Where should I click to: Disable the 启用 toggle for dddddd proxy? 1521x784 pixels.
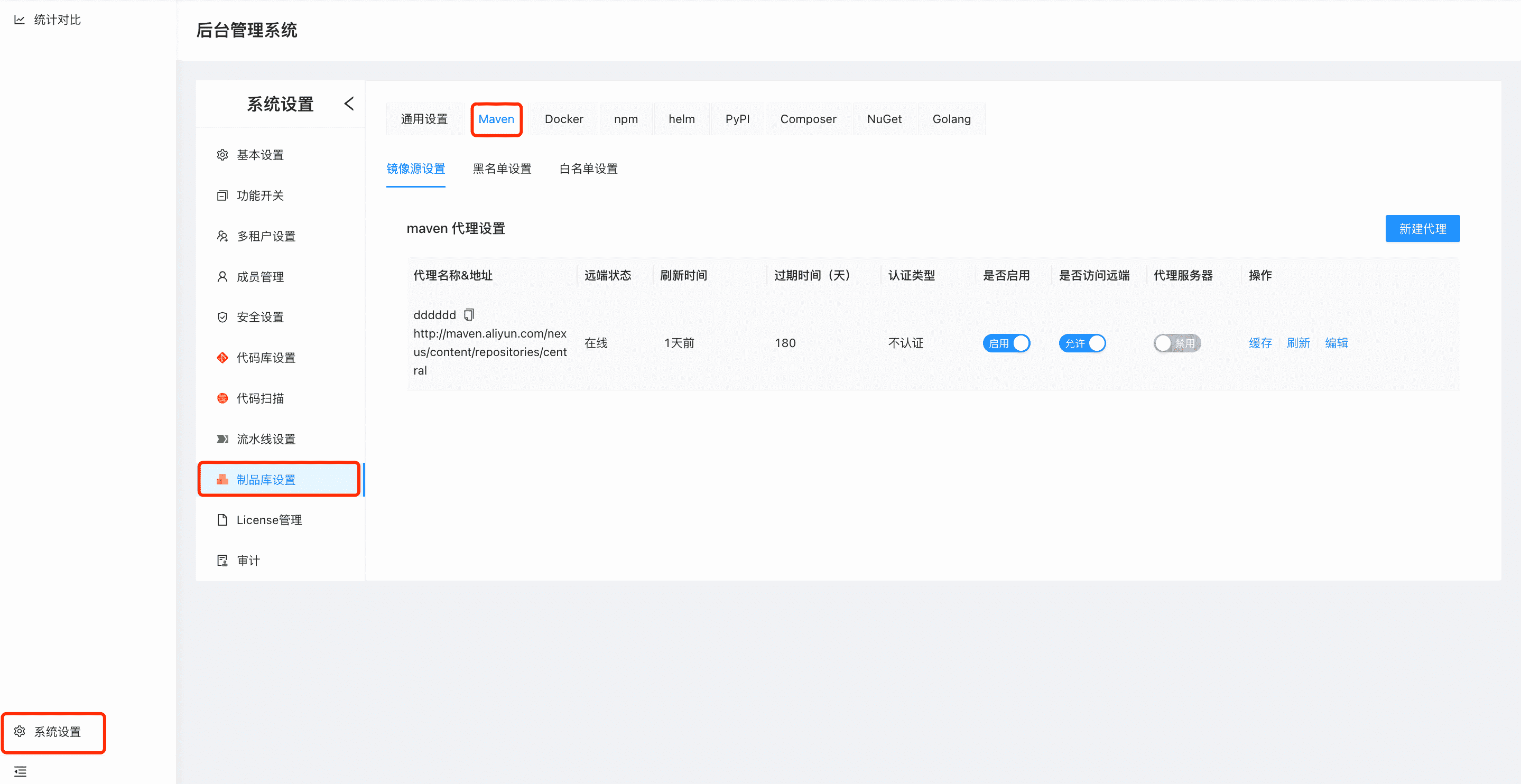1007,343
